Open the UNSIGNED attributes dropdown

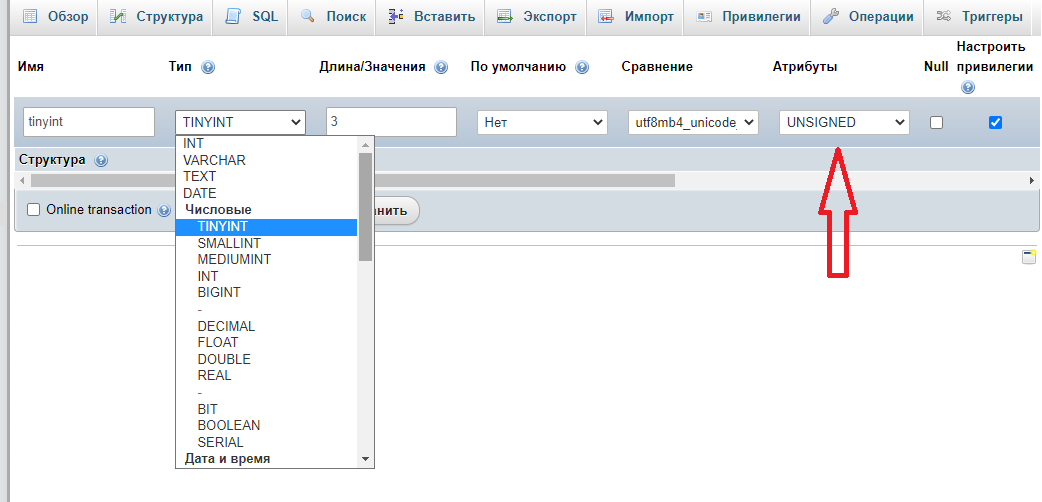pos(844,122)
